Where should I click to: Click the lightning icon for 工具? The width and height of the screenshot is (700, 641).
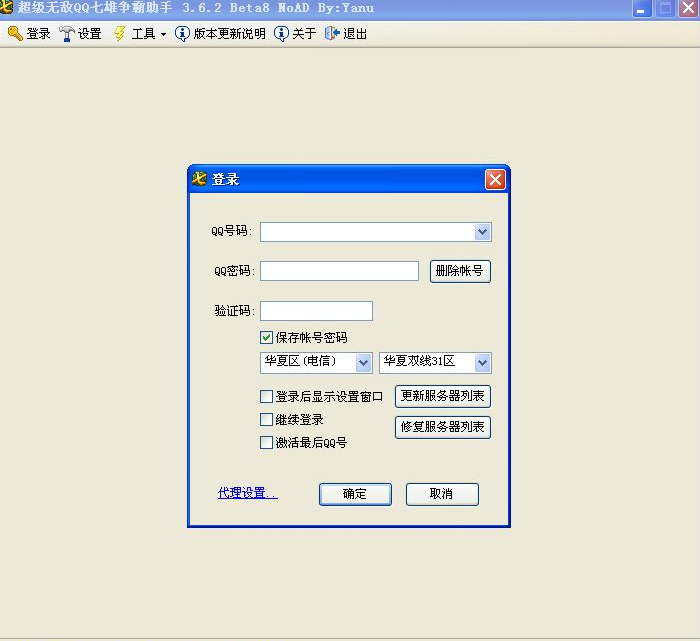click(120, 33)
